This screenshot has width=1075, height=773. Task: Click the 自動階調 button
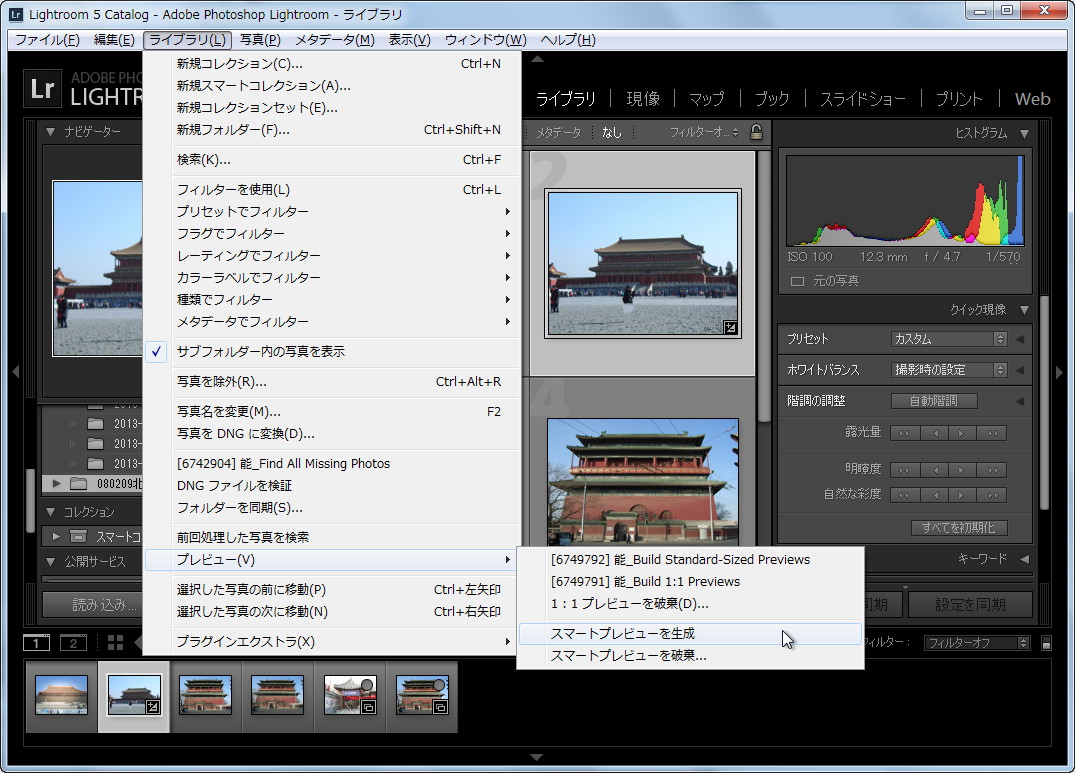[934, 401]
